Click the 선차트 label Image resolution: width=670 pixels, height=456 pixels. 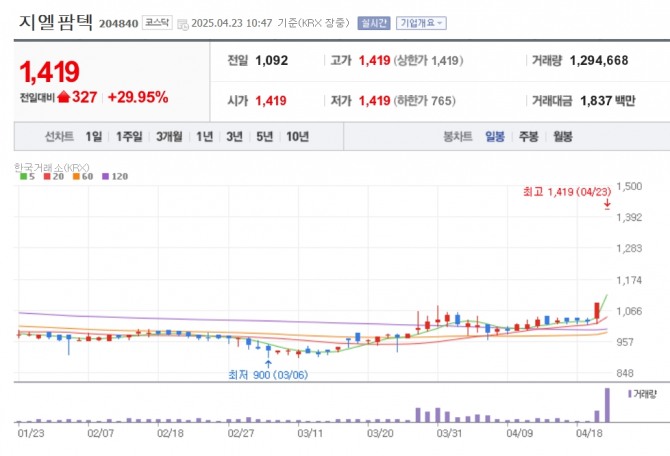coord(59,137)
